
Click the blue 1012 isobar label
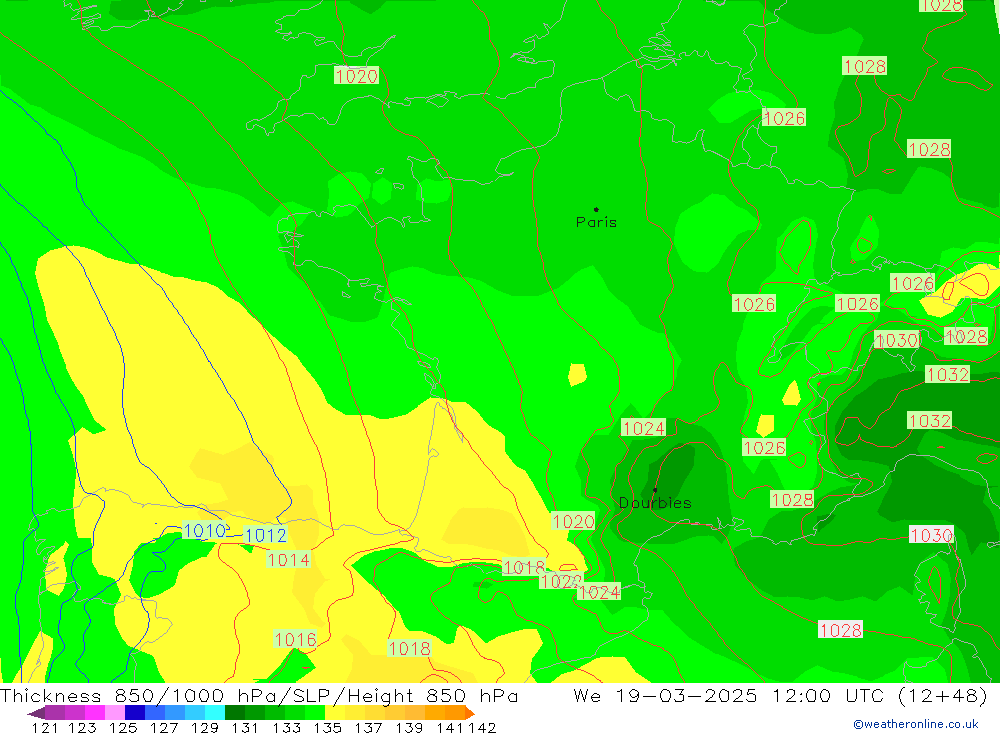[265, 535]
